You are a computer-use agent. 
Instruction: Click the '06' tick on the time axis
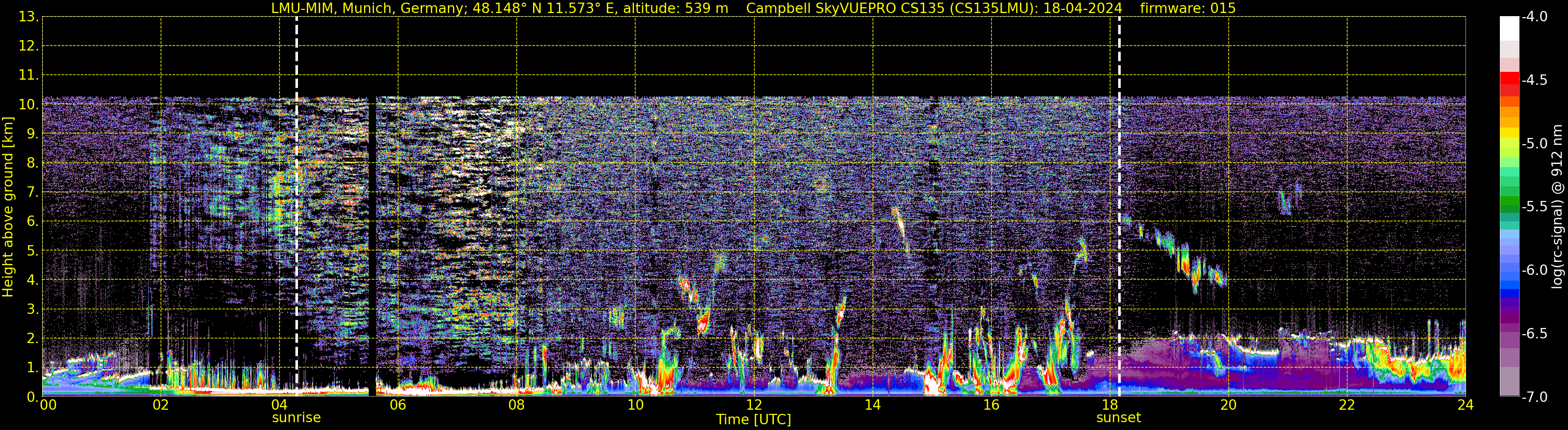click(x=397, y=405)
